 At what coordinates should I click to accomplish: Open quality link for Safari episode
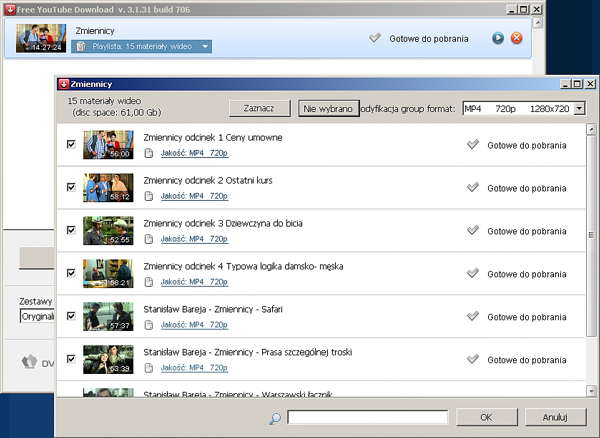pos(194,325)
